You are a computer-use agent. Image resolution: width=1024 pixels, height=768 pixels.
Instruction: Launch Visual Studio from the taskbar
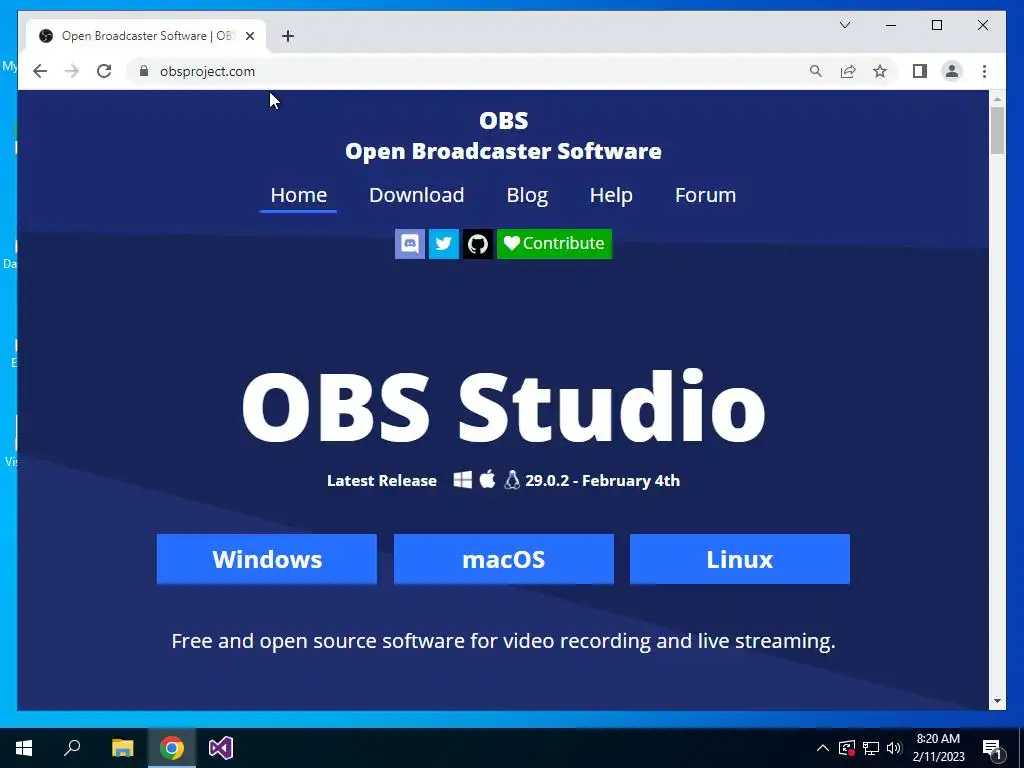[221, 748]
